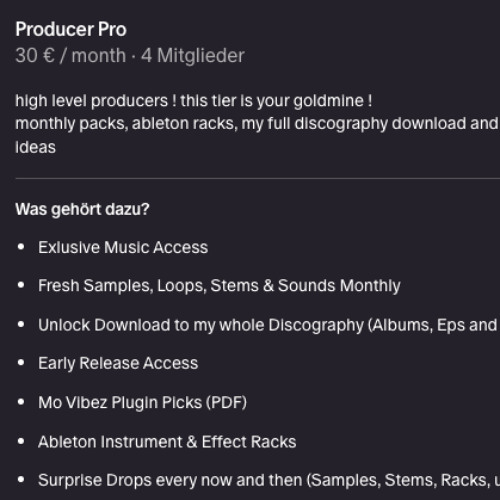Click the 'monthly packs, ableton racks' description line
This screenshot has width=500, height=500.
pyautogui.click(x=257, y=124)
